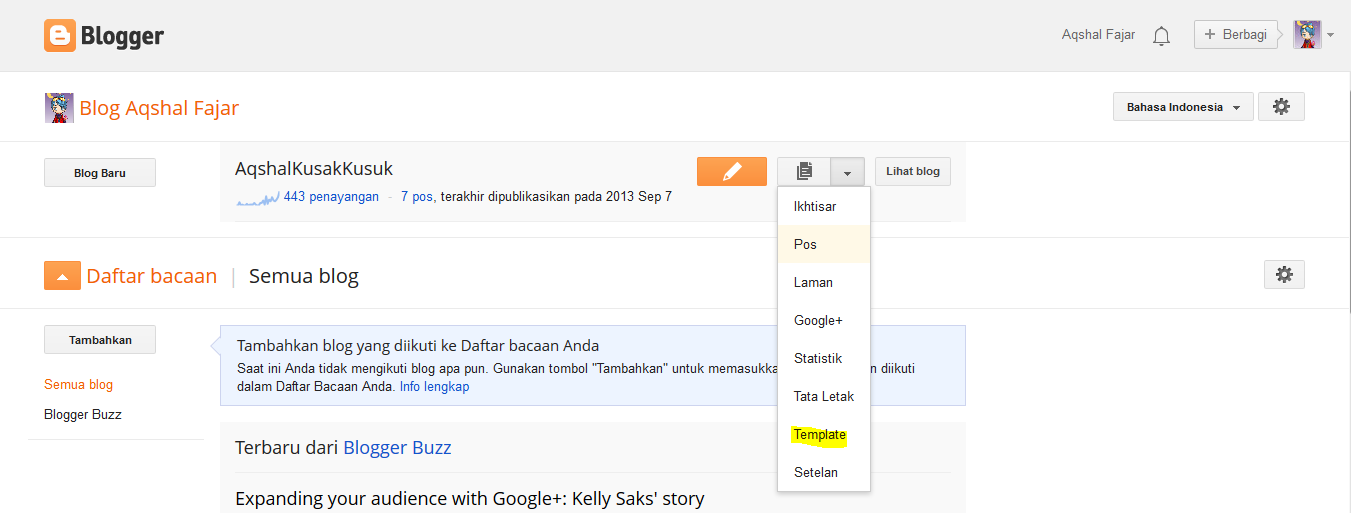Select Google+ in the dropdown menu

[x=824, y=320]
